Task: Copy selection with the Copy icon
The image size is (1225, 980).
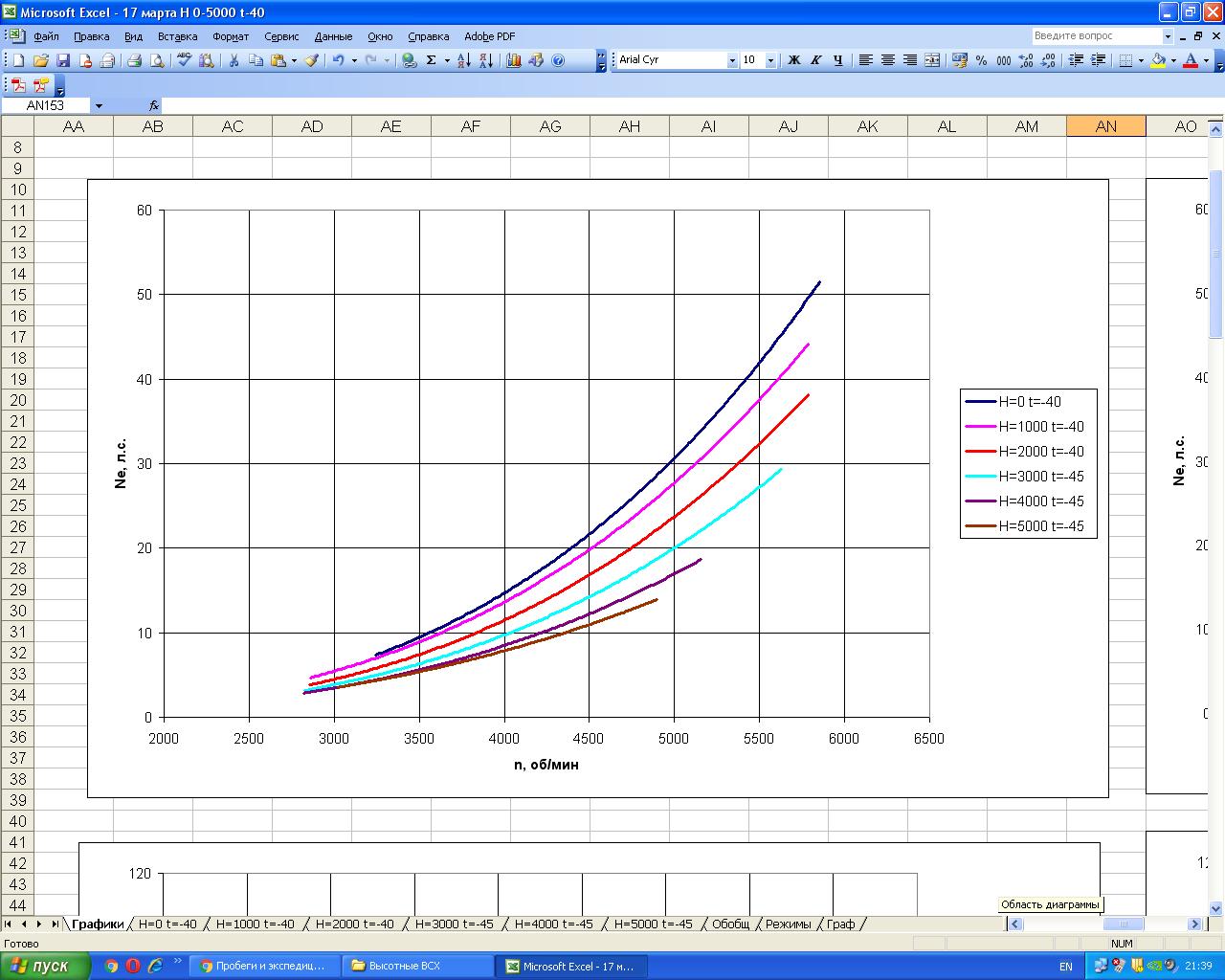Action: pos(256,60)
